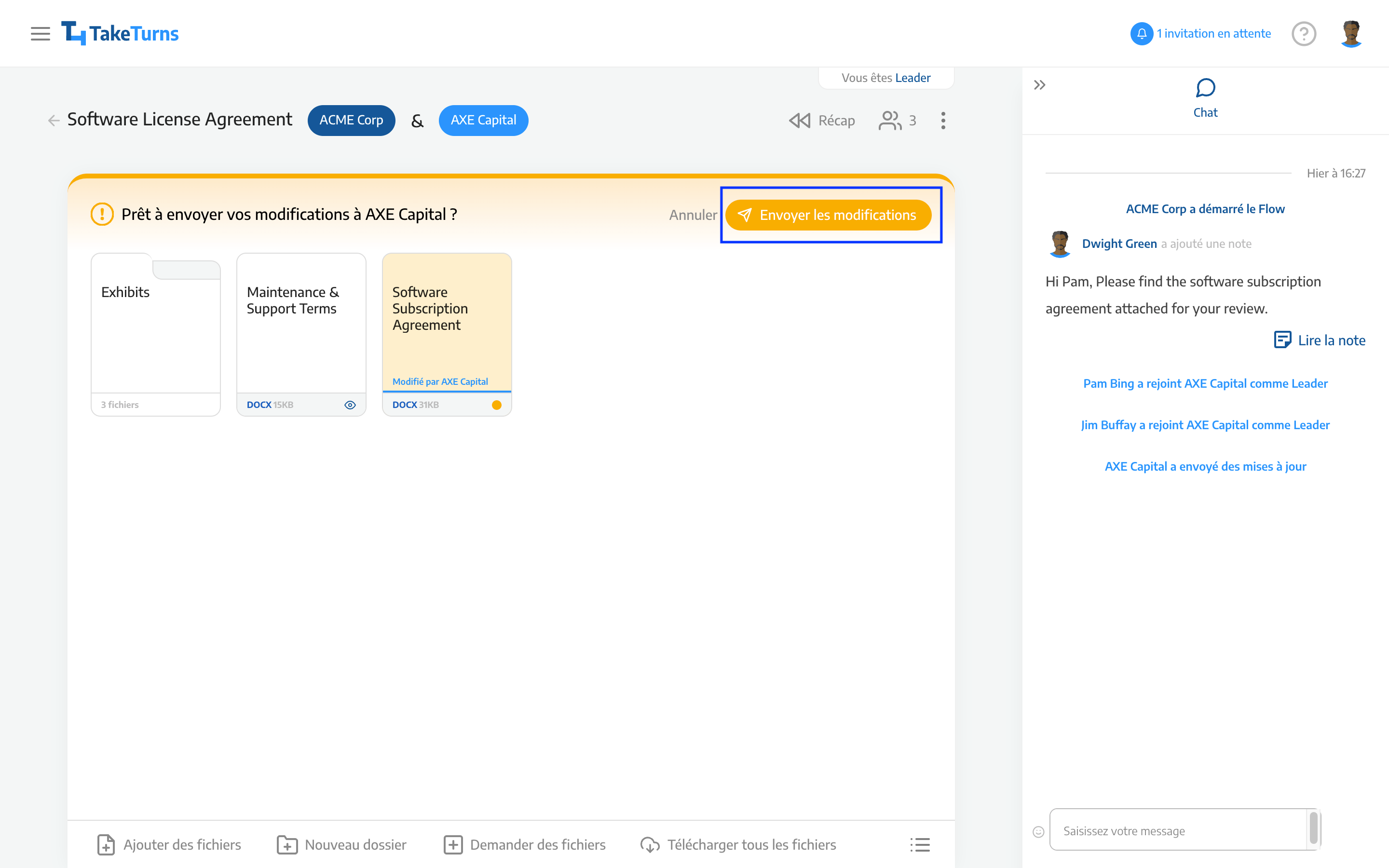
Task: Click the ACME Corp a démarré le Flow message
Action: [1205, 209]
